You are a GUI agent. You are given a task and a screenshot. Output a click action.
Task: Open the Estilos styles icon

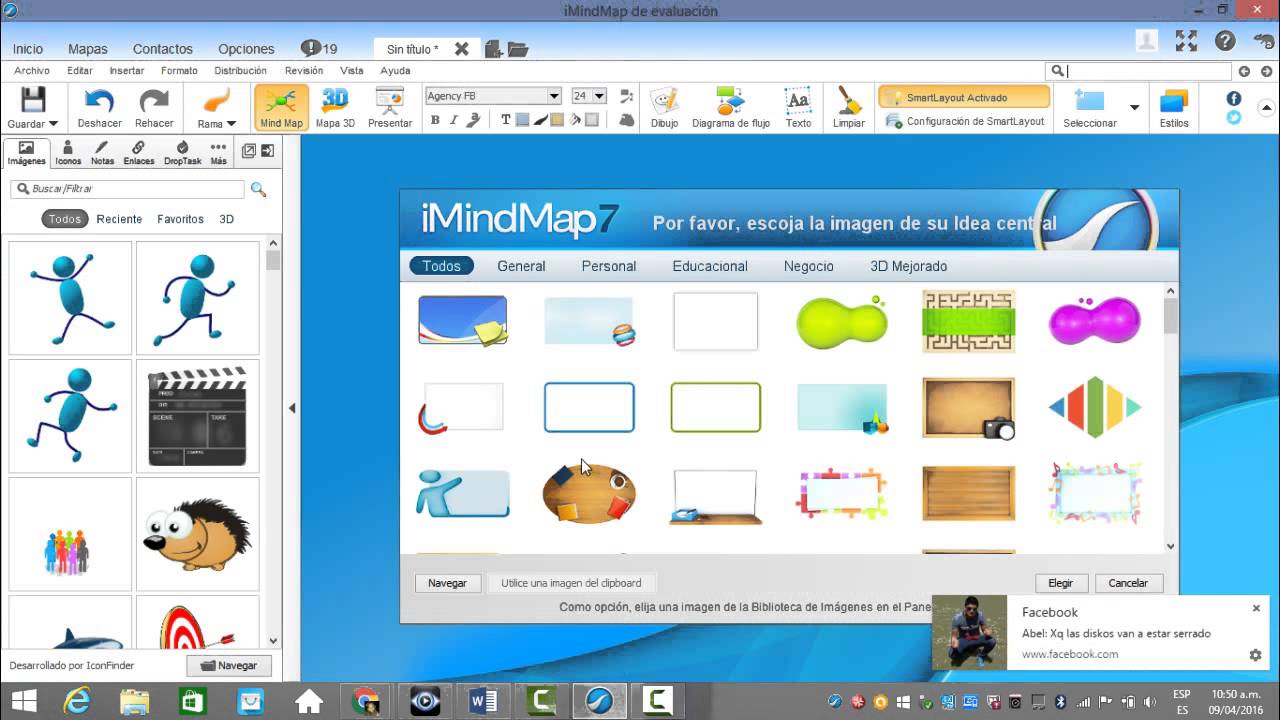point(1174,100)
